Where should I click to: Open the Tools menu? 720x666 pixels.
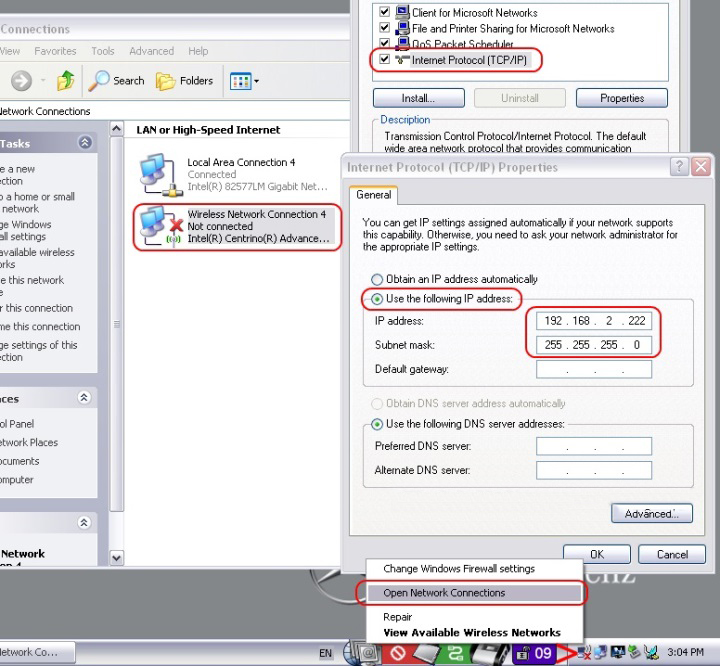click(103, 51)
